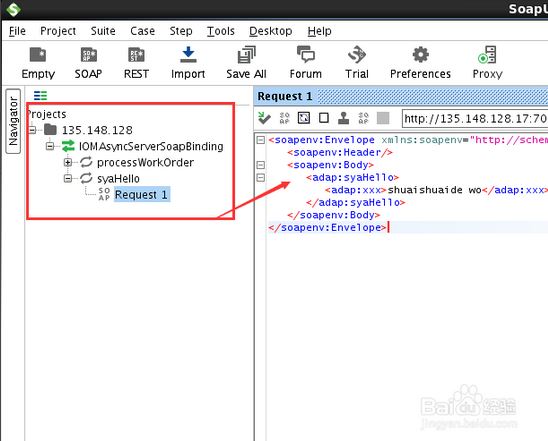Image resolution: width=548 pixels, height=441 pixels.
Task: Open the Suite menu
Action: click(103, 31)
